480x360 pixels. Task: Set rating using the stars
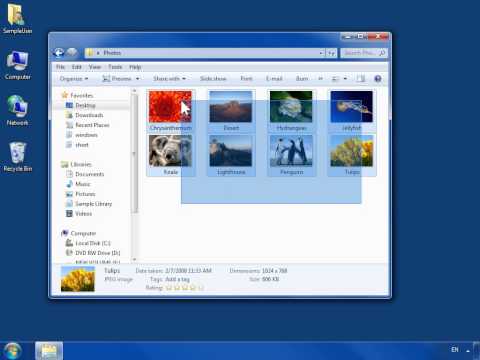[x=185, y=288]
